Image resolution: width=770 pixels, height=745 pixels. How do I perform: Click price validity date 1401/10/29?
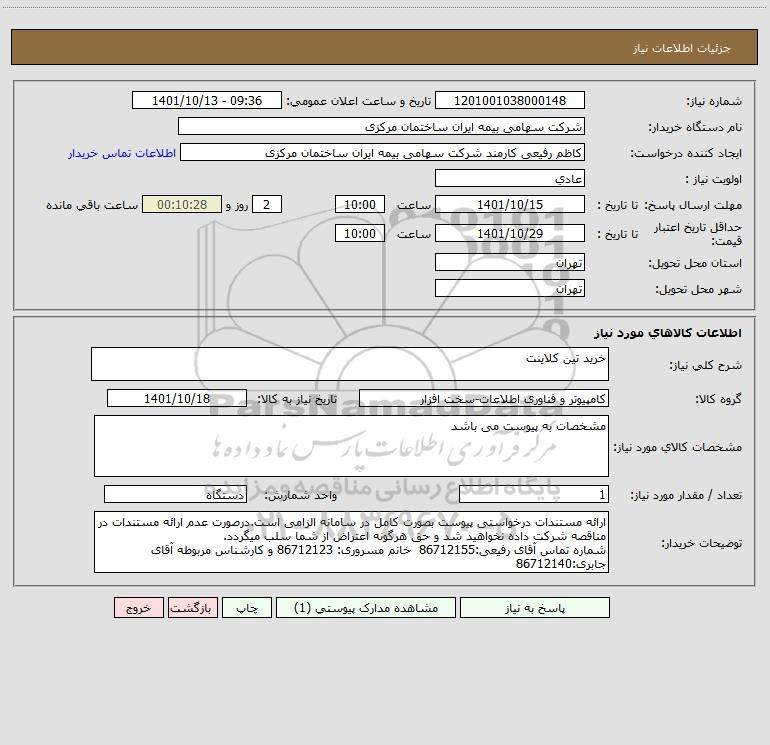pyautogui.click(x=510, y=233)
